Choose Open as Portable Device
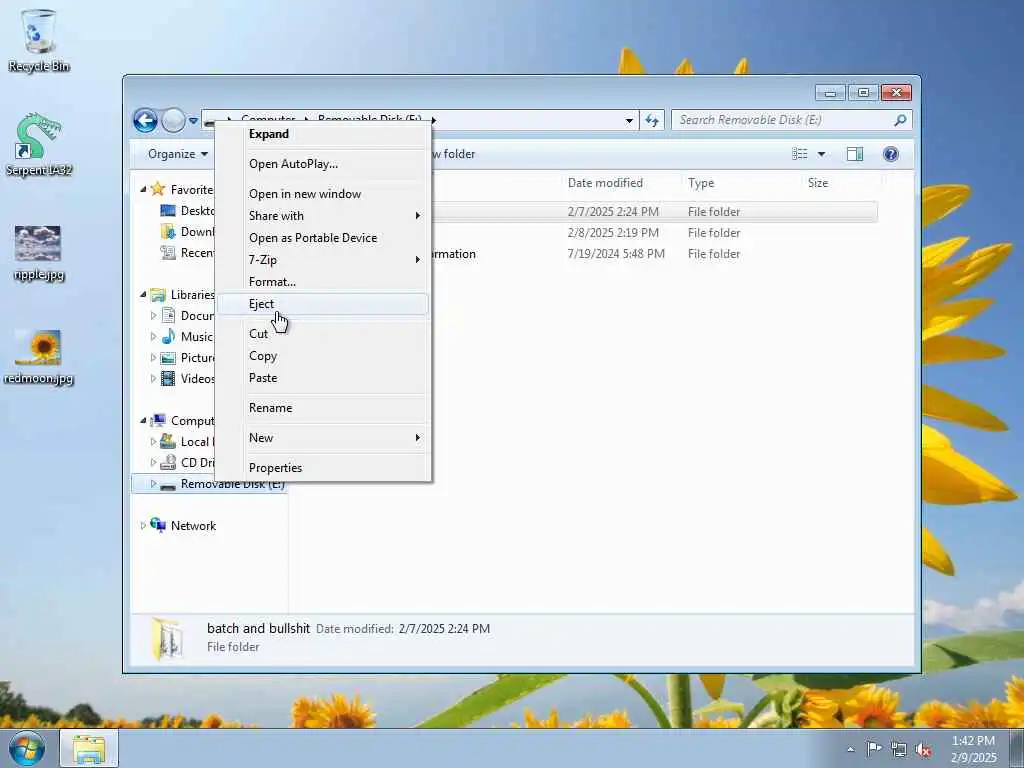Image resolution: width=1024 pixels, height=768 pixels. pyautogui.click(x=323, y=238)
